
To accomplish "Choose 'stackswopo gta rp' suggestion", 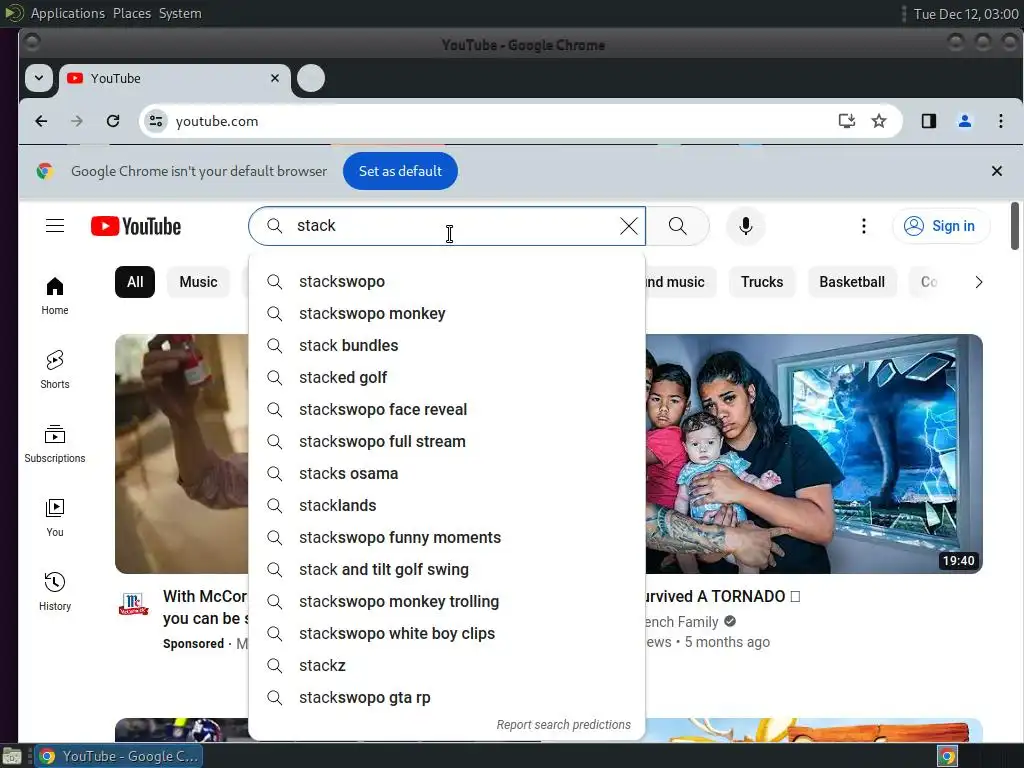I will click(447, 697).
